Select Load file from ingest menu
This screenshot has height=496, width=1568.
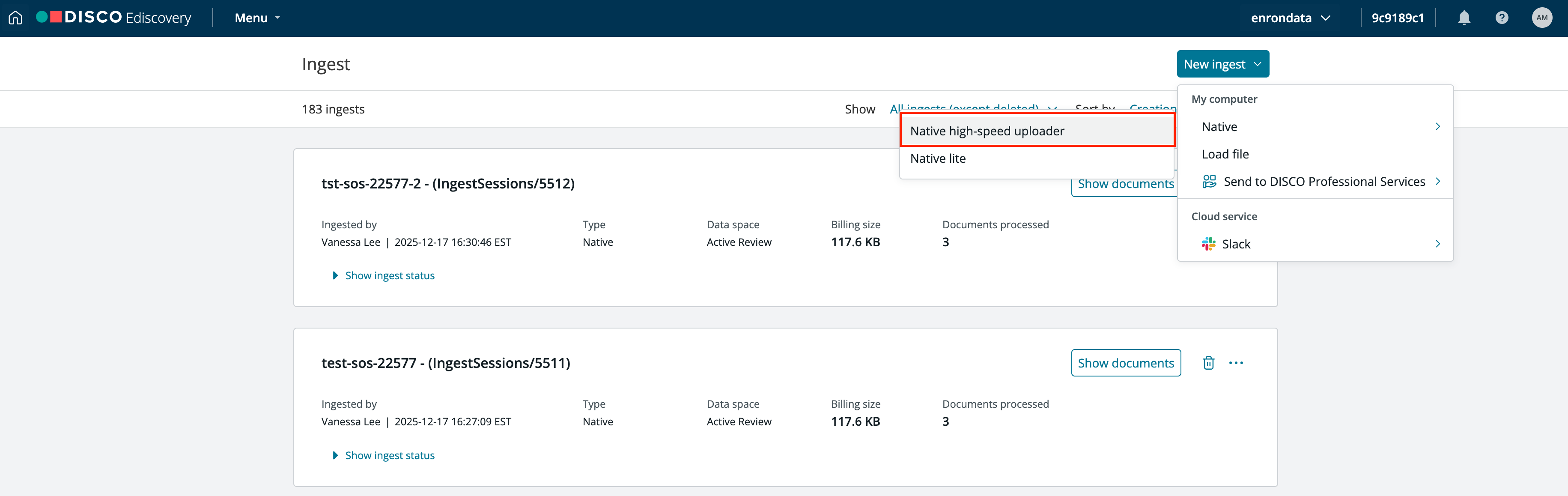coord(1225,154)
